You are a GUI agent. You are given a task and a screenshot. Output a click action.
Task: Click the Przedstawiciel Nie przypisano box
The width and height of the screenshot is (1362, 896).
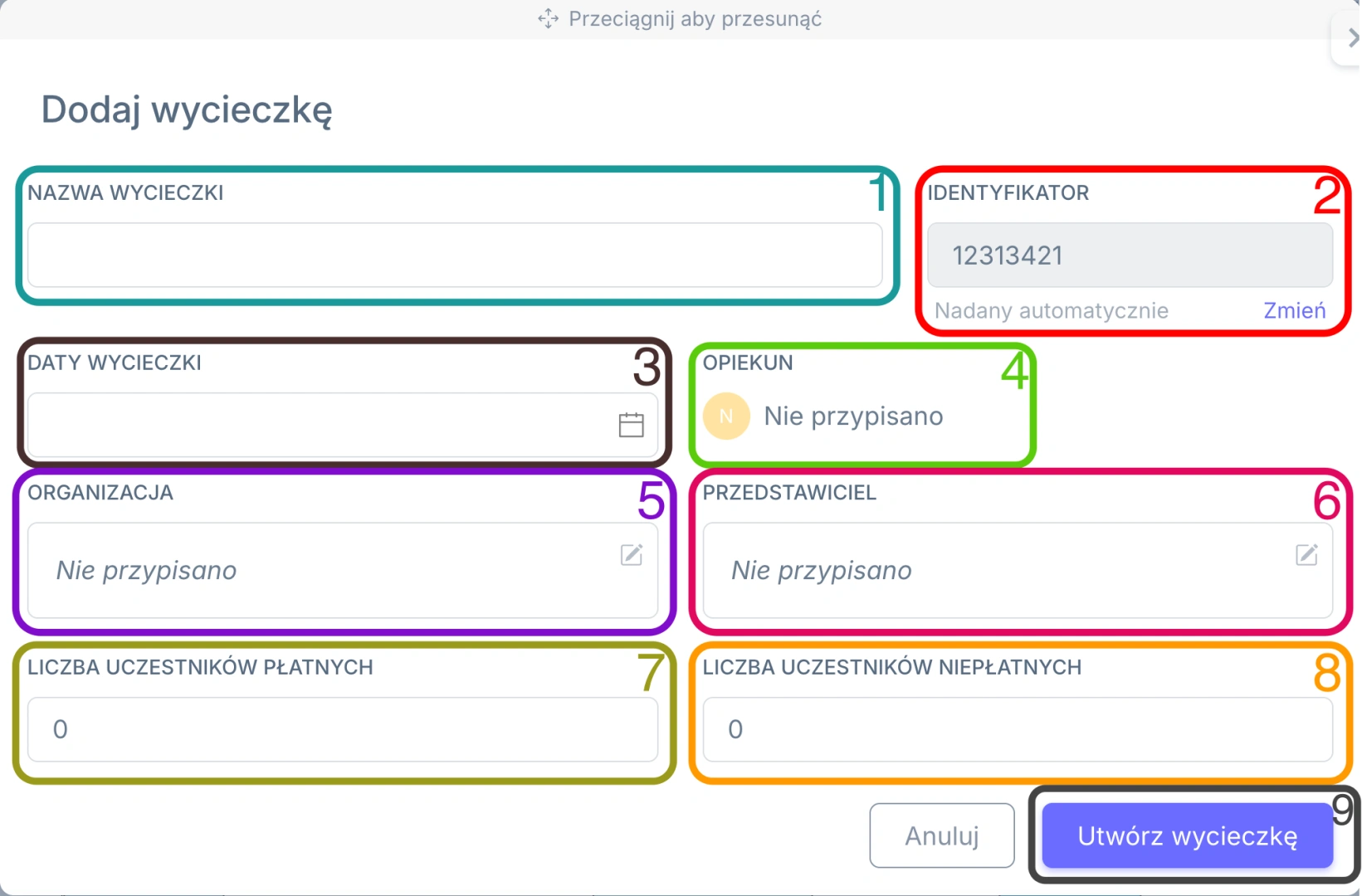pos(1018,570)
